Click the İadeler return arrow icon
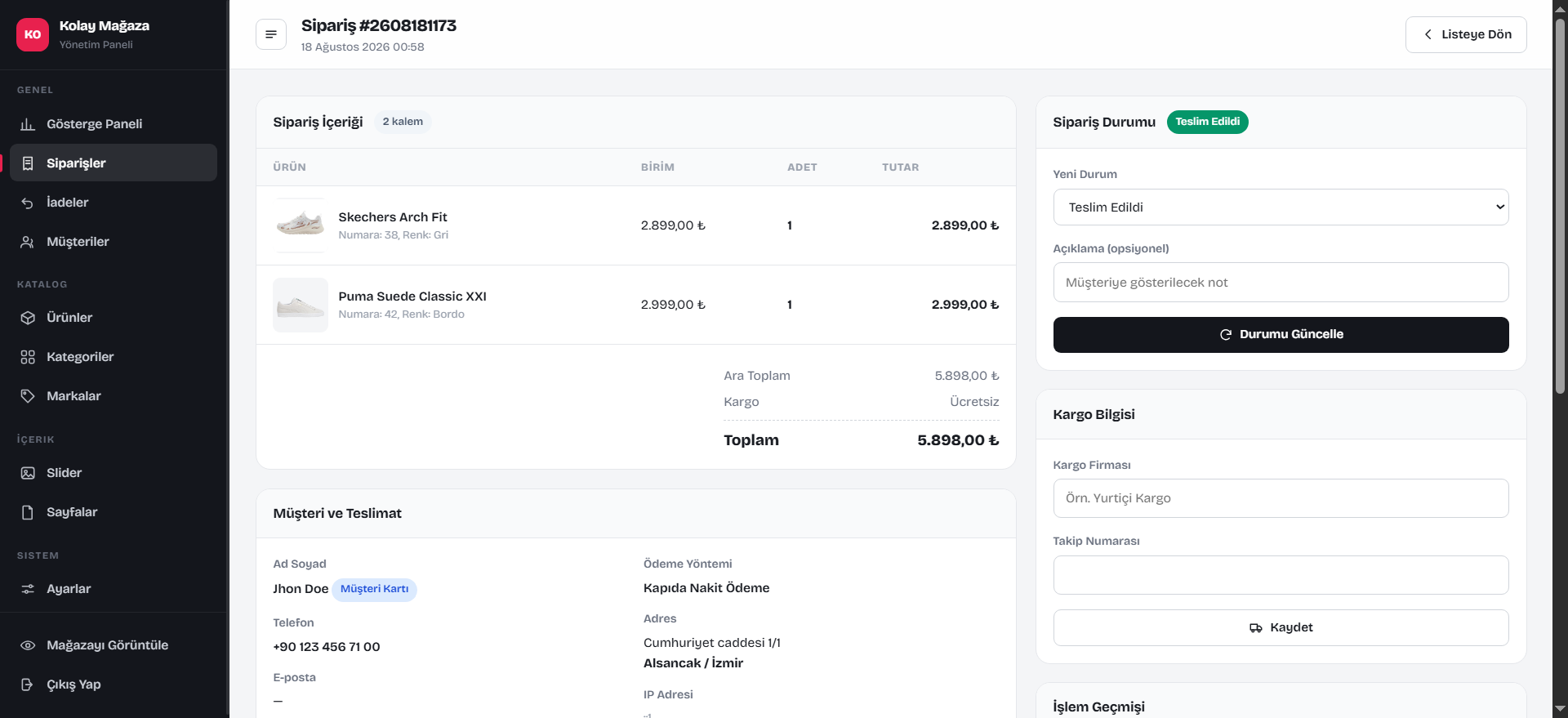 pyautogui.click(x=28, y=203)
